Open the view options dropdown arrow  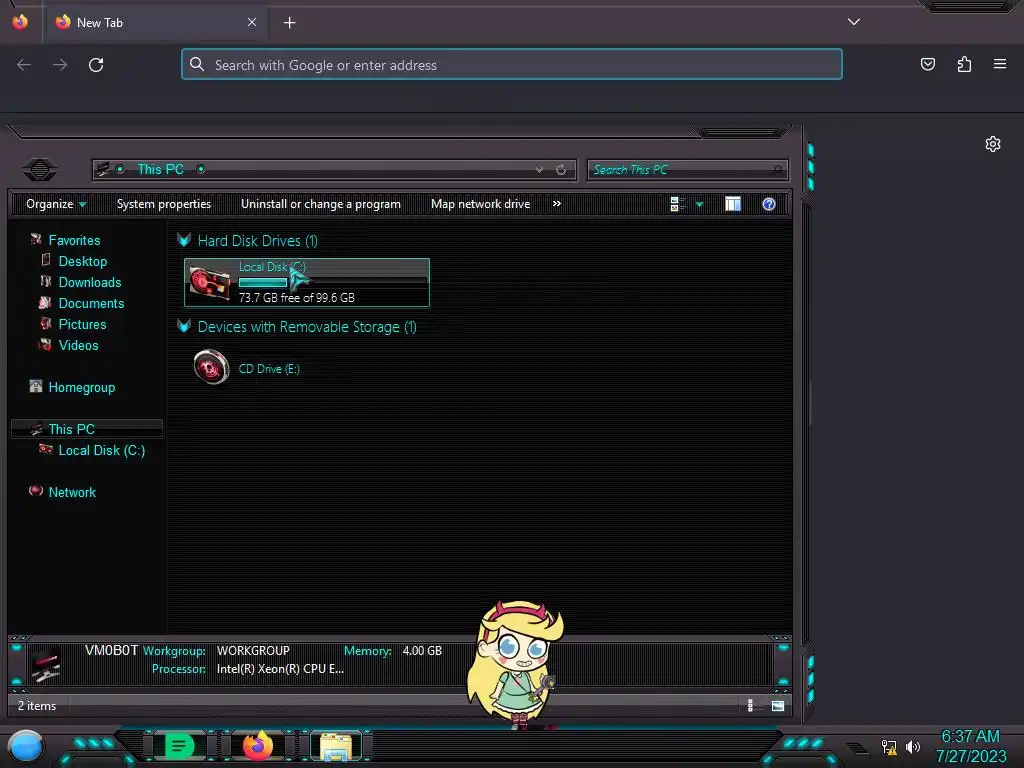coord(699,204)
